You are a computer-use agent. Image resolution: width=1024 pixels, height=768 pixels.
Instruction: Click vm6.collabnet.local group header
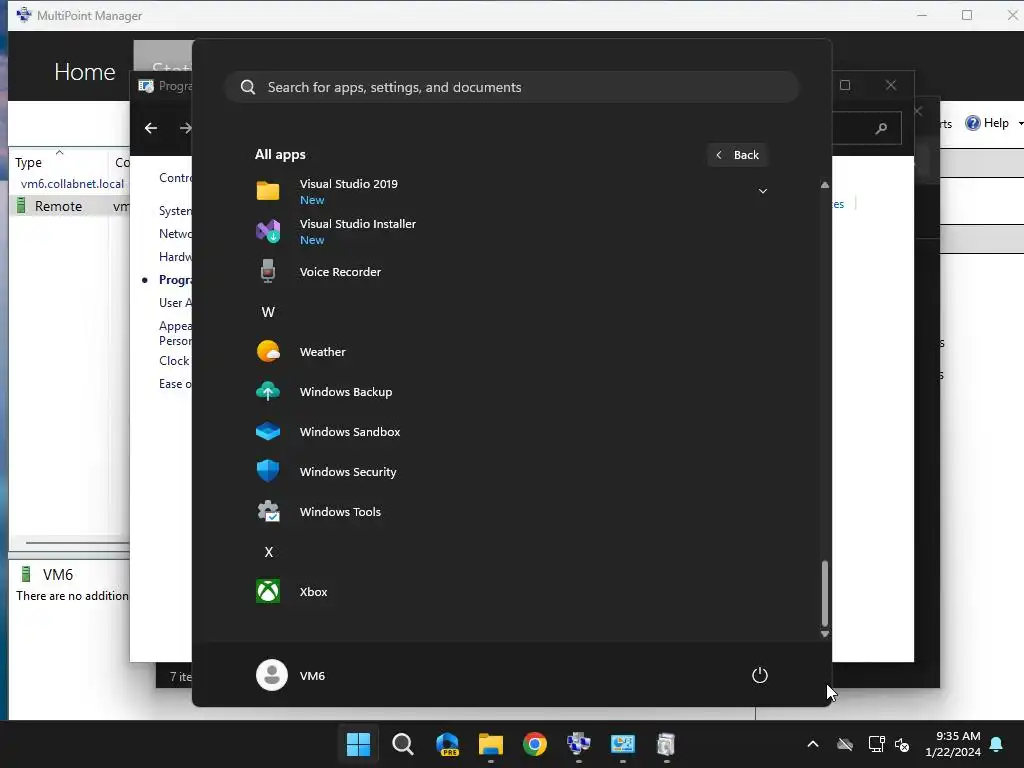72,184
